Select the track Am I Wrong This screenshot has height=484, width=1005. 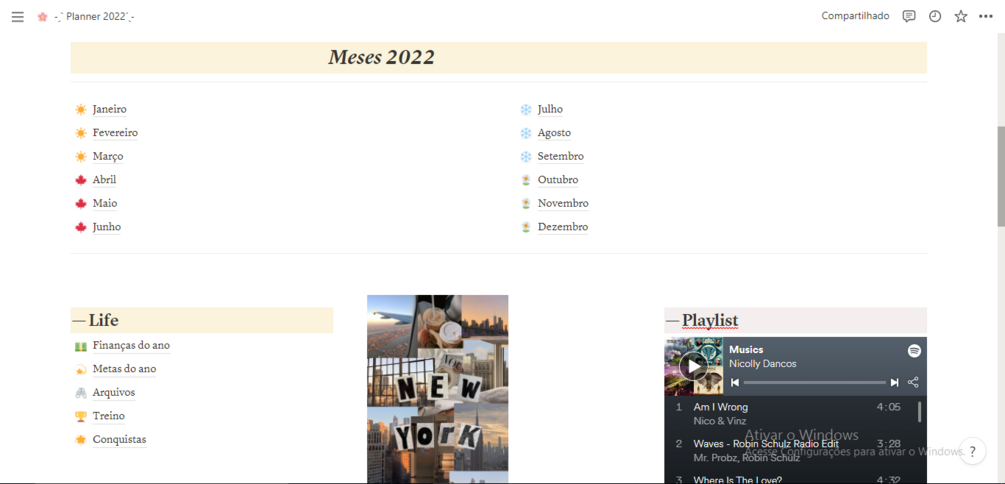point(720,407)
